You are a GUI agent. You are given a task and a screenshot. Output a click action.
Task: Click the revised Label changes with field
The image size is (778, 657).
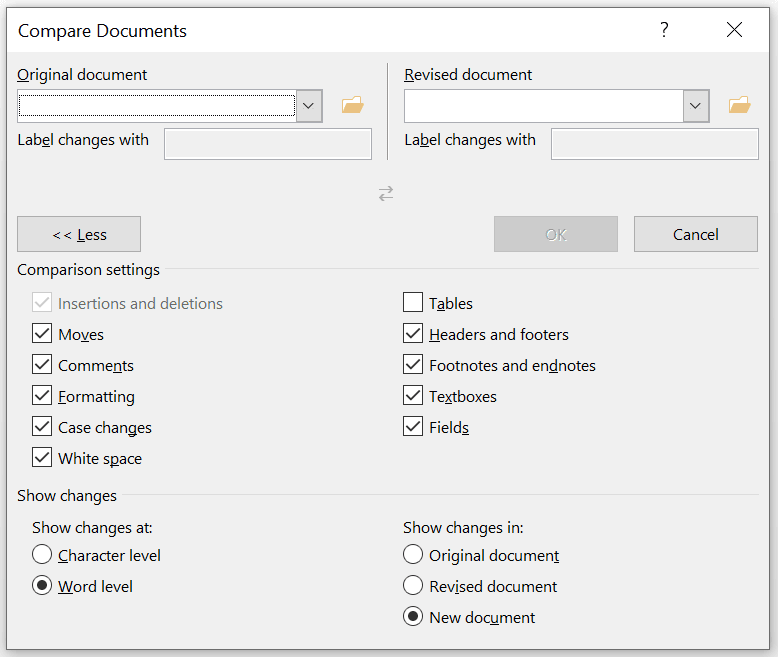point(654,144)
